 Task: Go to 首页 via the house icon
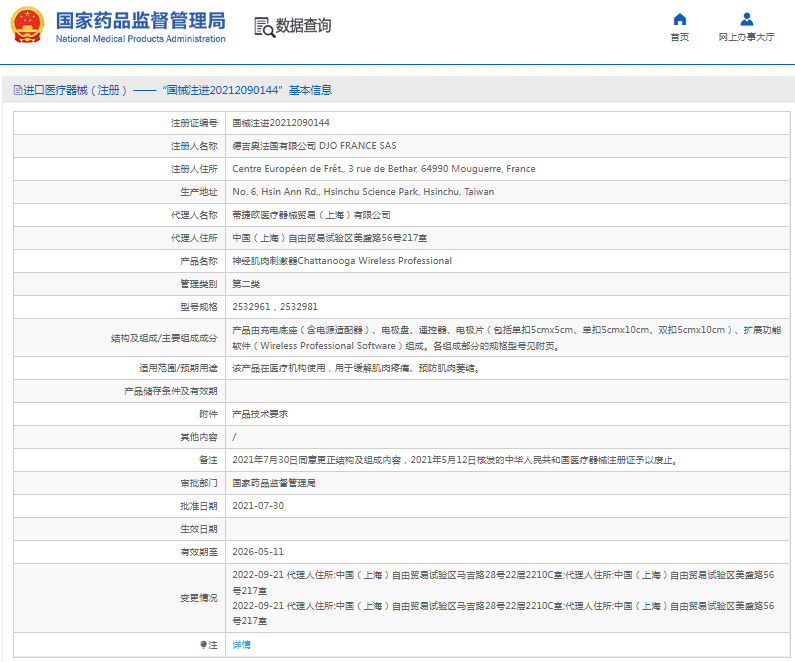click(x=679, y=19)
